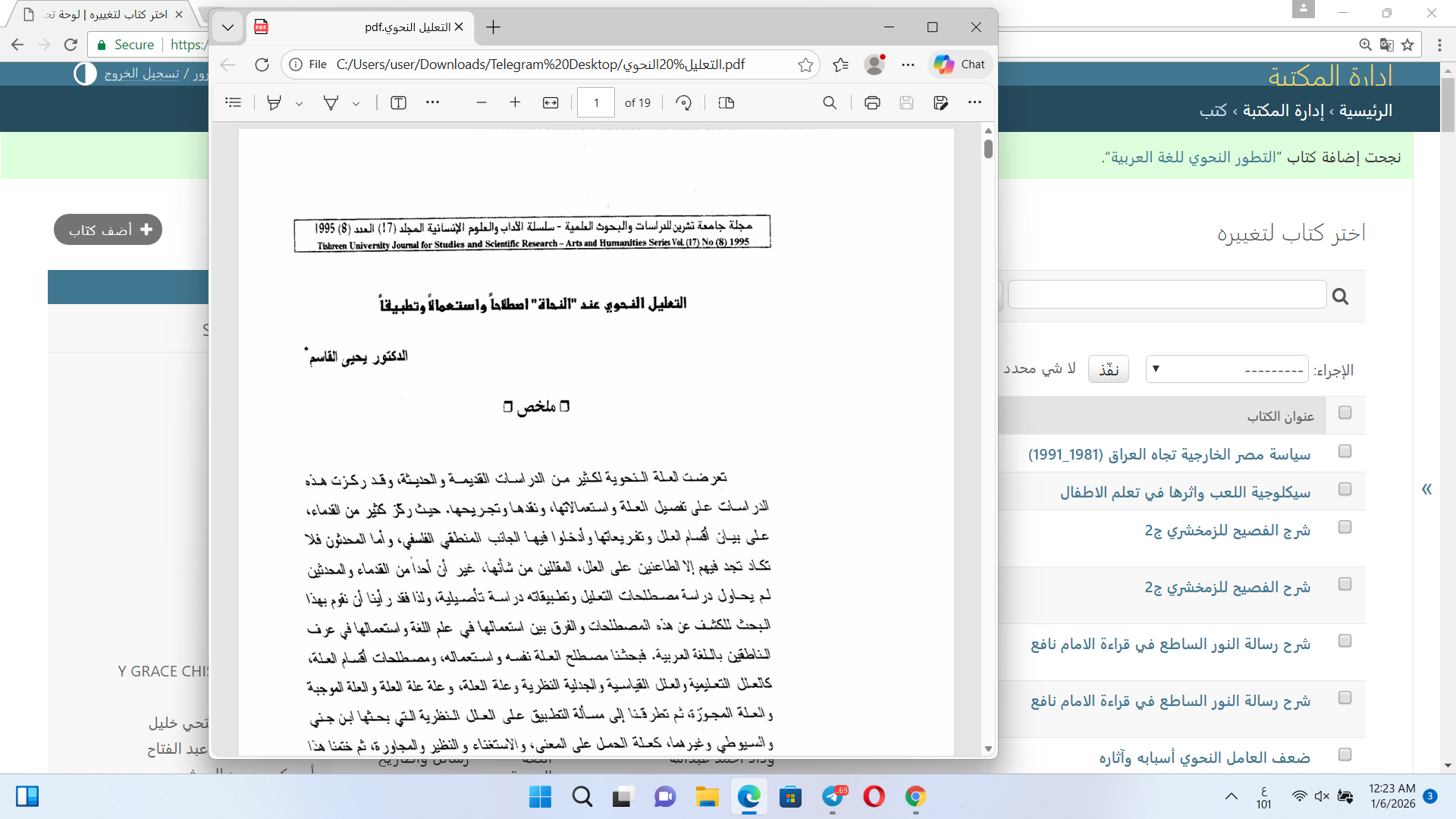Open a new tab in Edge

[x=494, y=27]
